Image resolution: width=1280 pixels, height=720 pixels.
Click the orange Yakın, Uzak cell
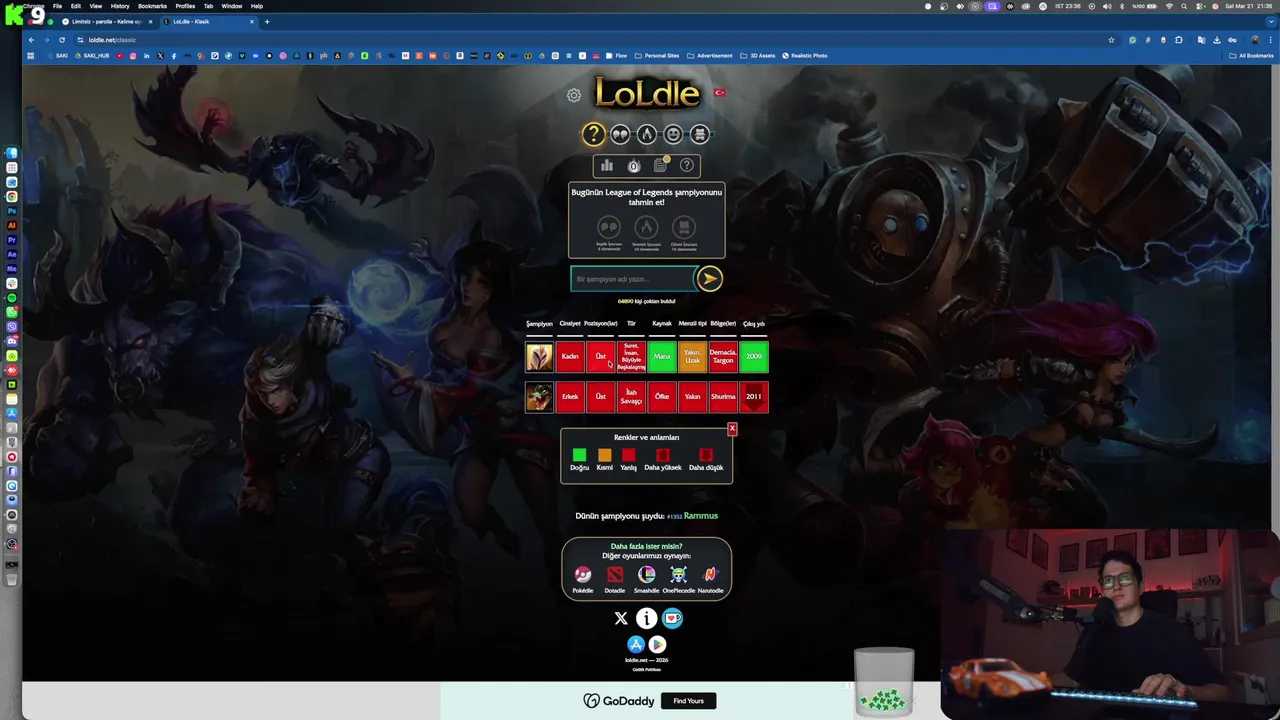(692, 357)
